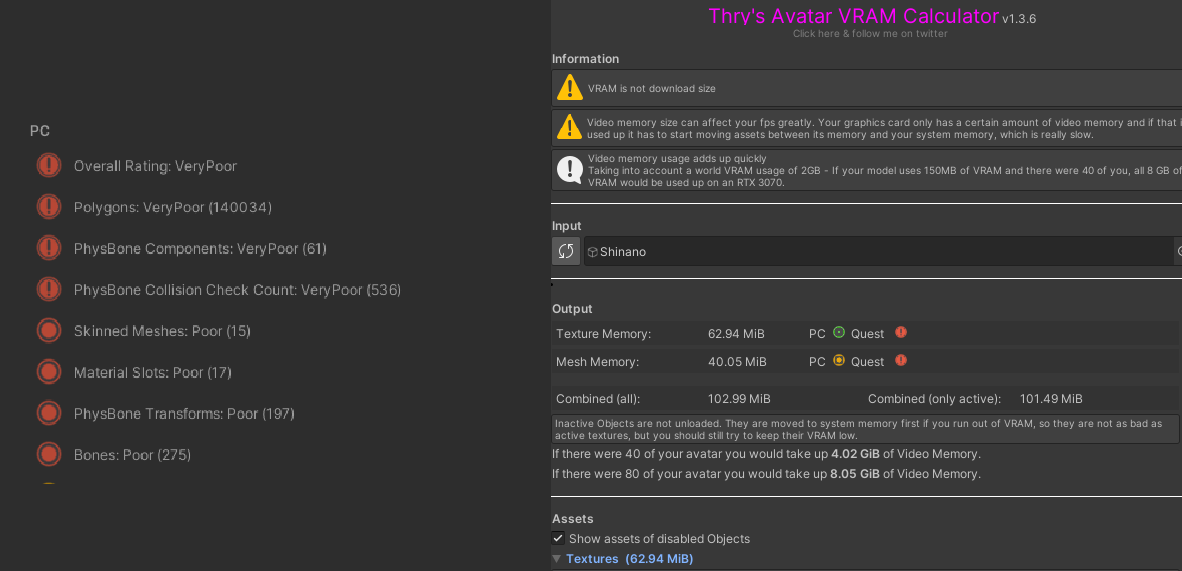Click the 4.02 GiB video memory figure

[855, 454]
